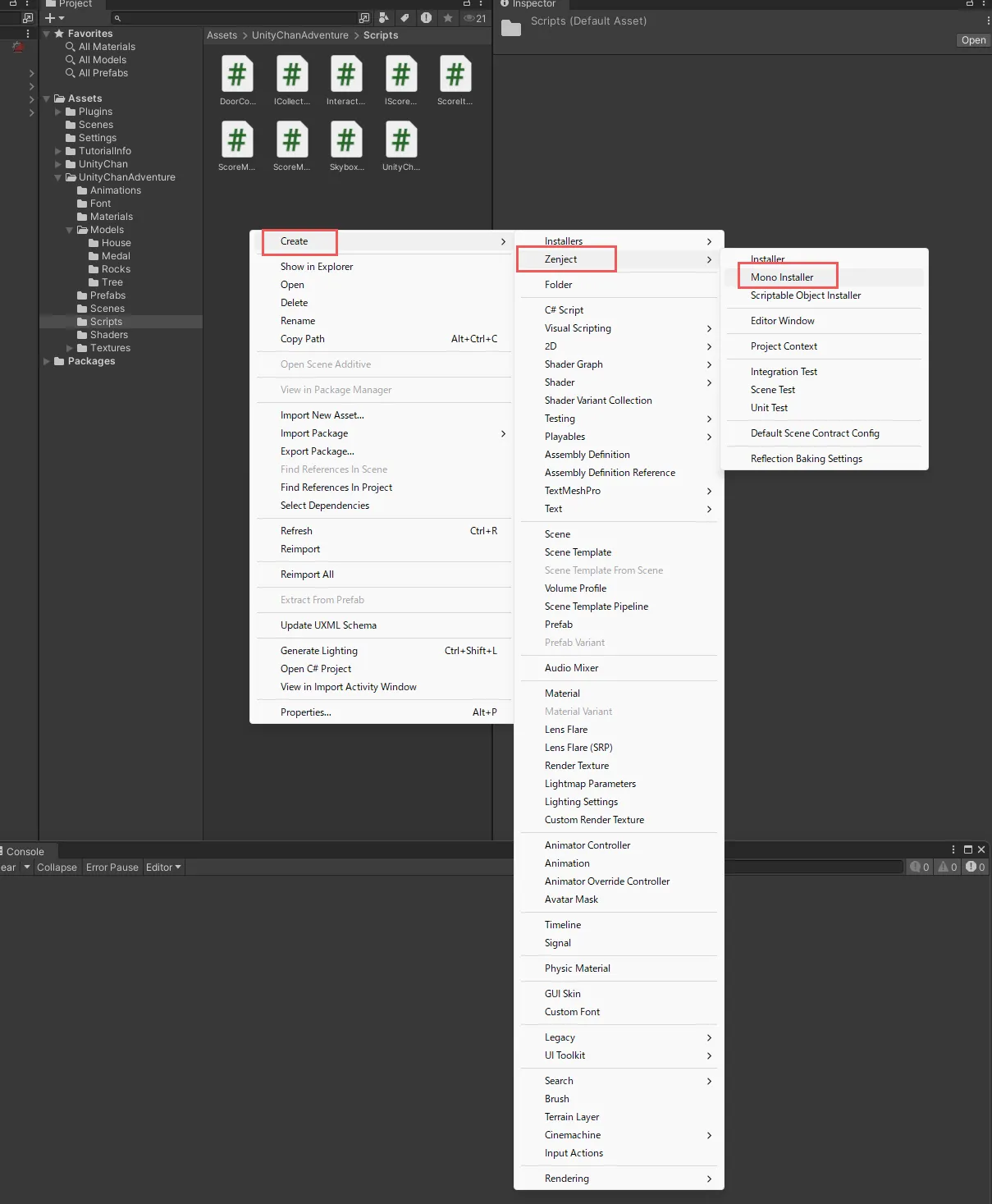Select the UnityCh... script file icon
The image size is (992, 1204).
(x=400, y=141)
